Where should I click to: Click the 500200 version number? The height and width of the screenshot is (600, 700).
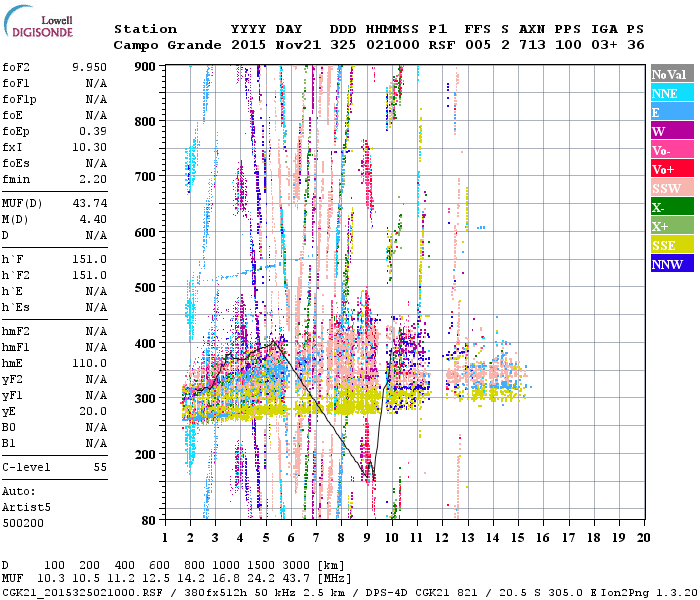pos(23,523)
